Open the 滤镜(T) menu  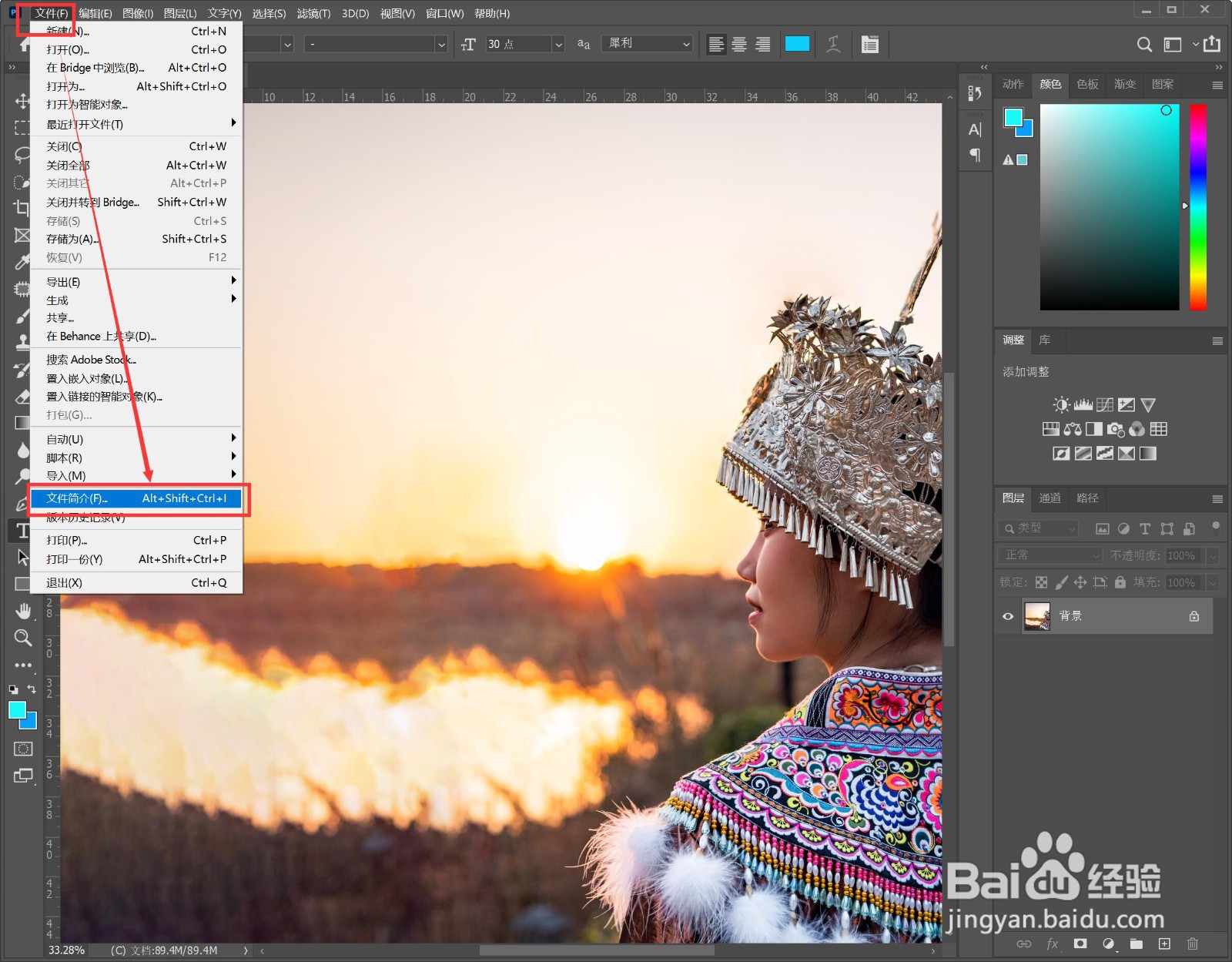pos(313,13)
